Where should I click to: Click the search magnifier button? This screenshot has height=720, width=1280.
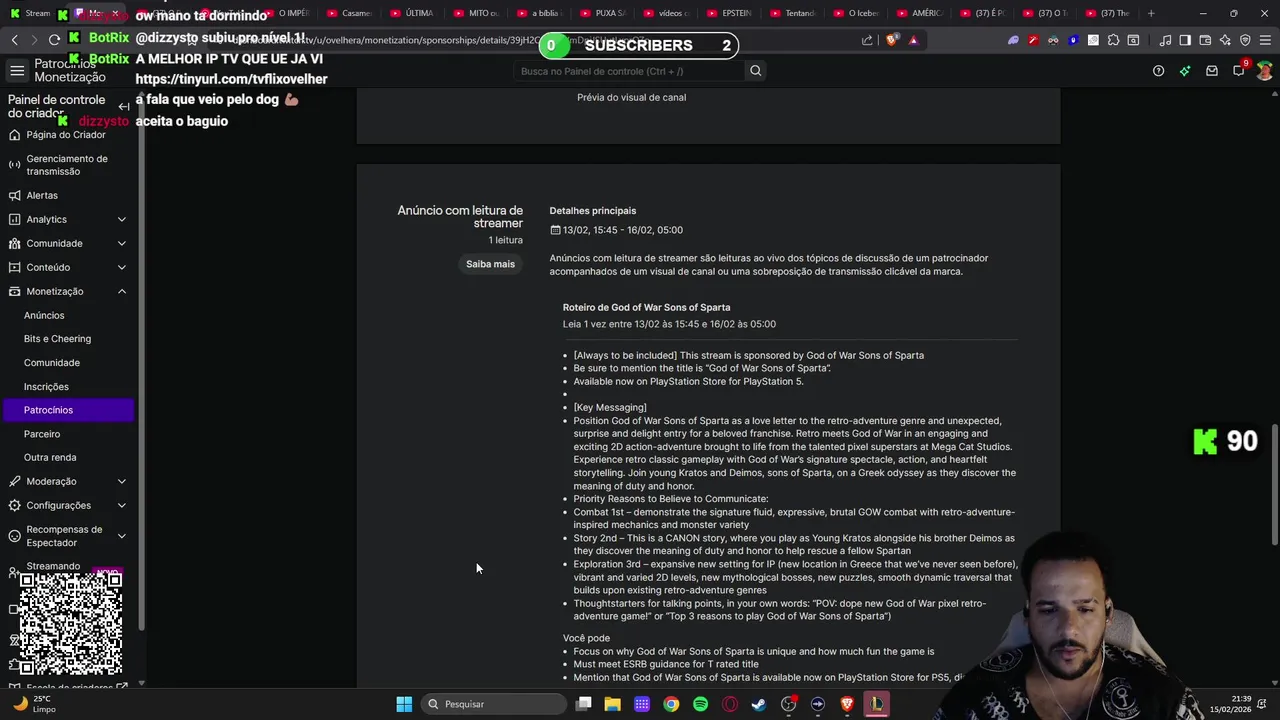pyautogui.click(x=756, y=71)
